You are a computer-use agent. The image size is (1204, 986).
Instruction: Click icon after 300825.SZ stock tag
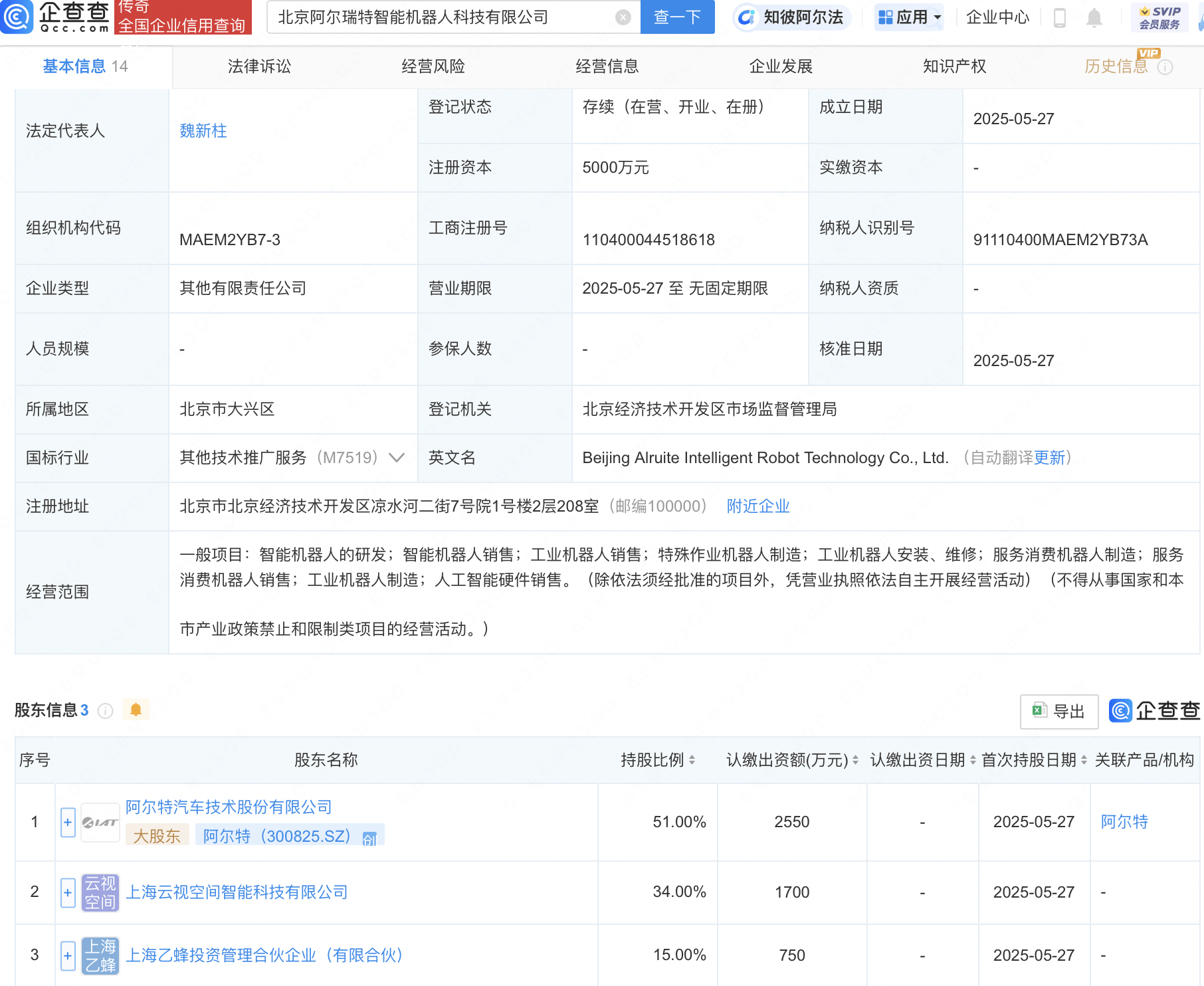[369, 838]
